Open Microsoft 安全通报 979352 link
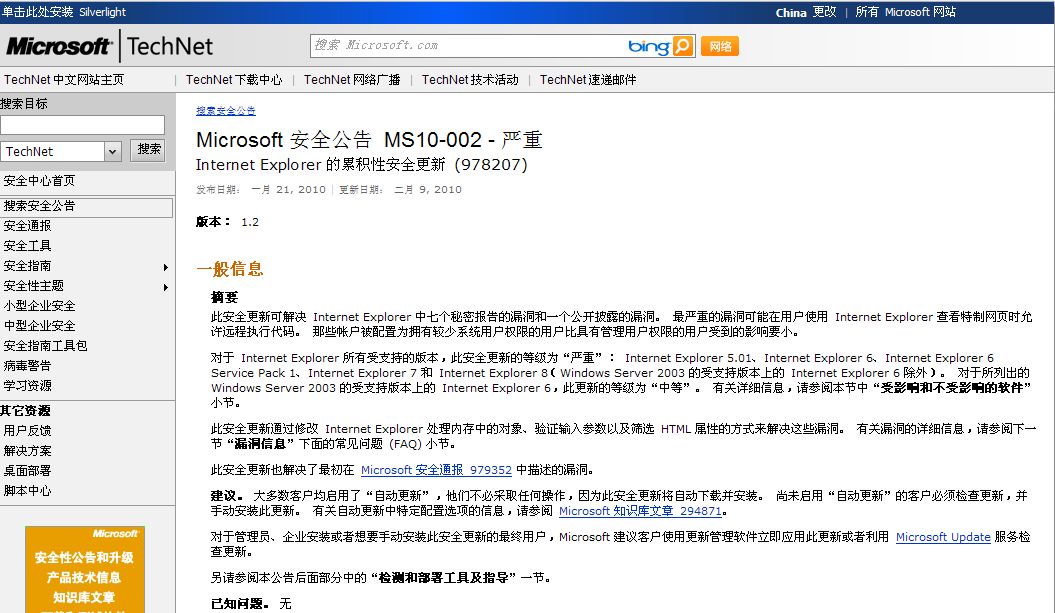The width and height of the screenshot is (1055, 613). [436, 470]
